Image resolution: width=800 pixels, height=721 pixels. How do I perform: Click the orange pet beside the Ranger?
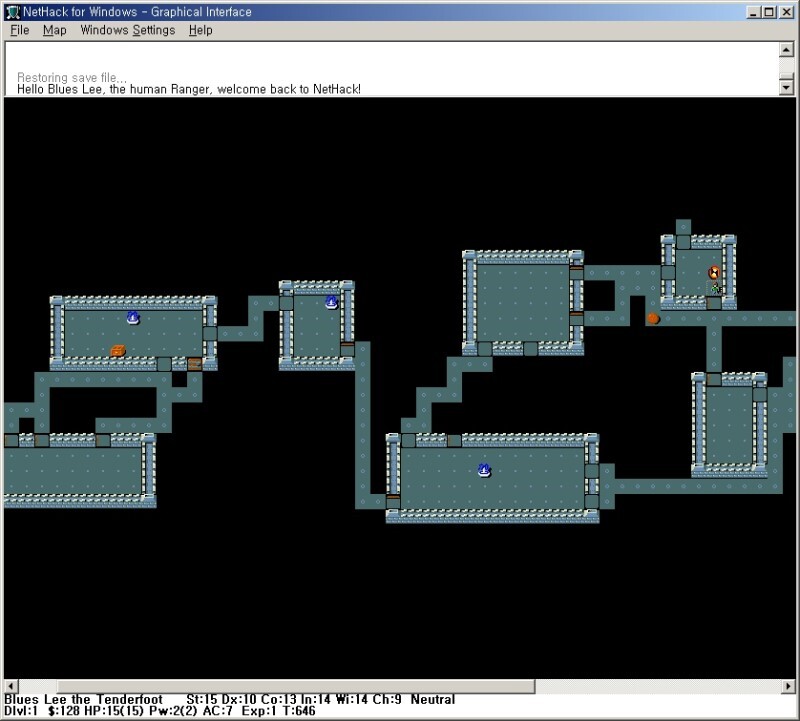tap(714, 272)
